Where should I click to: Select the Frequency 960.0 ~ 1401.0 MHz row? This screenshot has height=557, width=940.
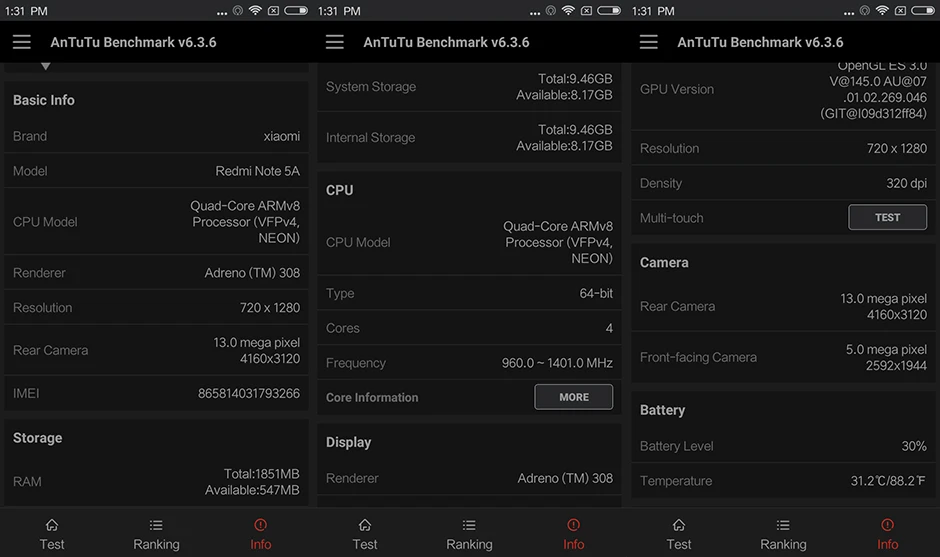point(469,363)
